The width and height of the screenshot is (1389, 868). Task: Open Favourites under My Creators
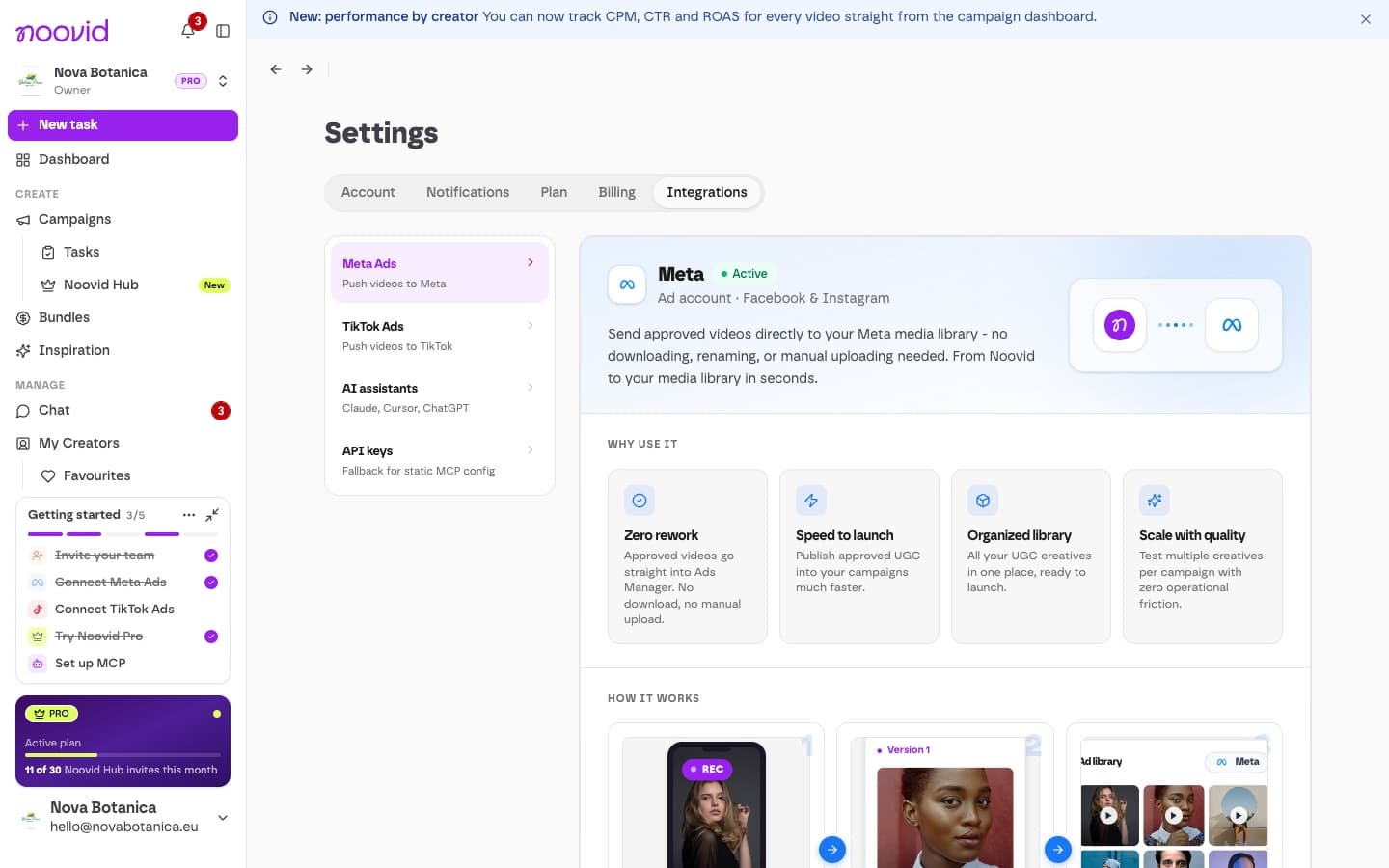tap(134, 475)
